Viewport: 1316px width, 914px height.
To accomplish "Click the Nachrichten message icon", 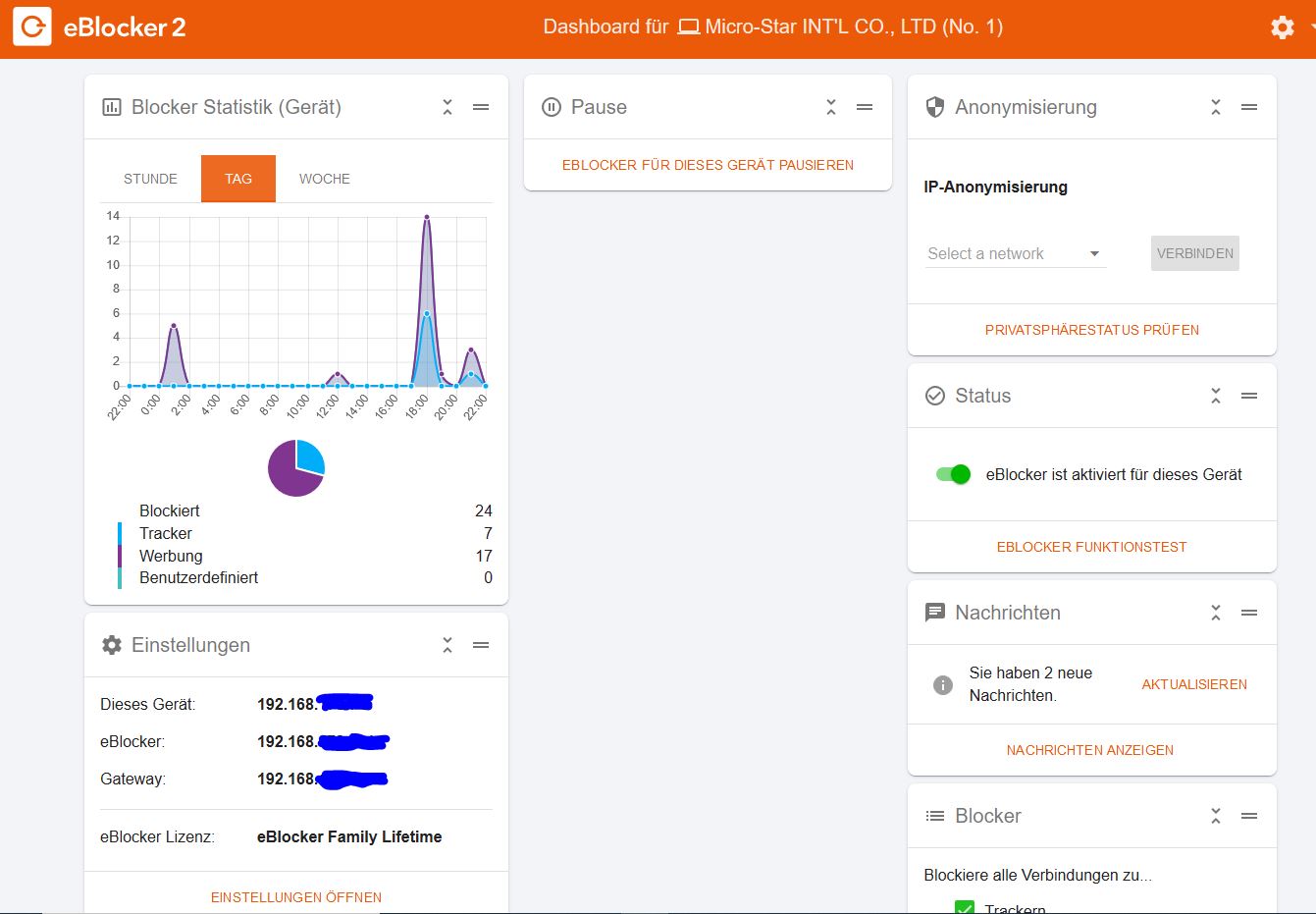I will coord(935,613).
